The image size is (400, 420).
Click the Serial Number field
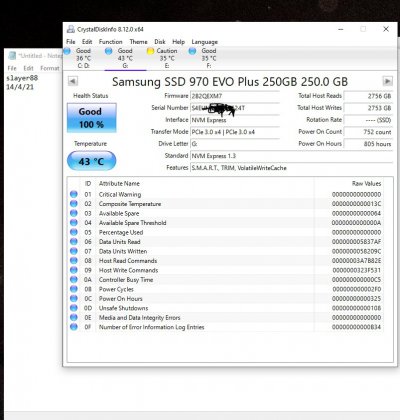coord(235,108)
